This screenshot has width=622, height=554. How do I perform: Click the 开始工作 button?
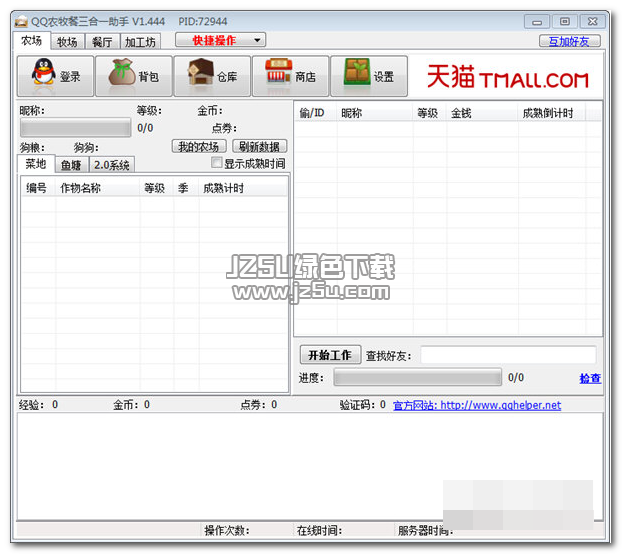[x=330, y=355]
